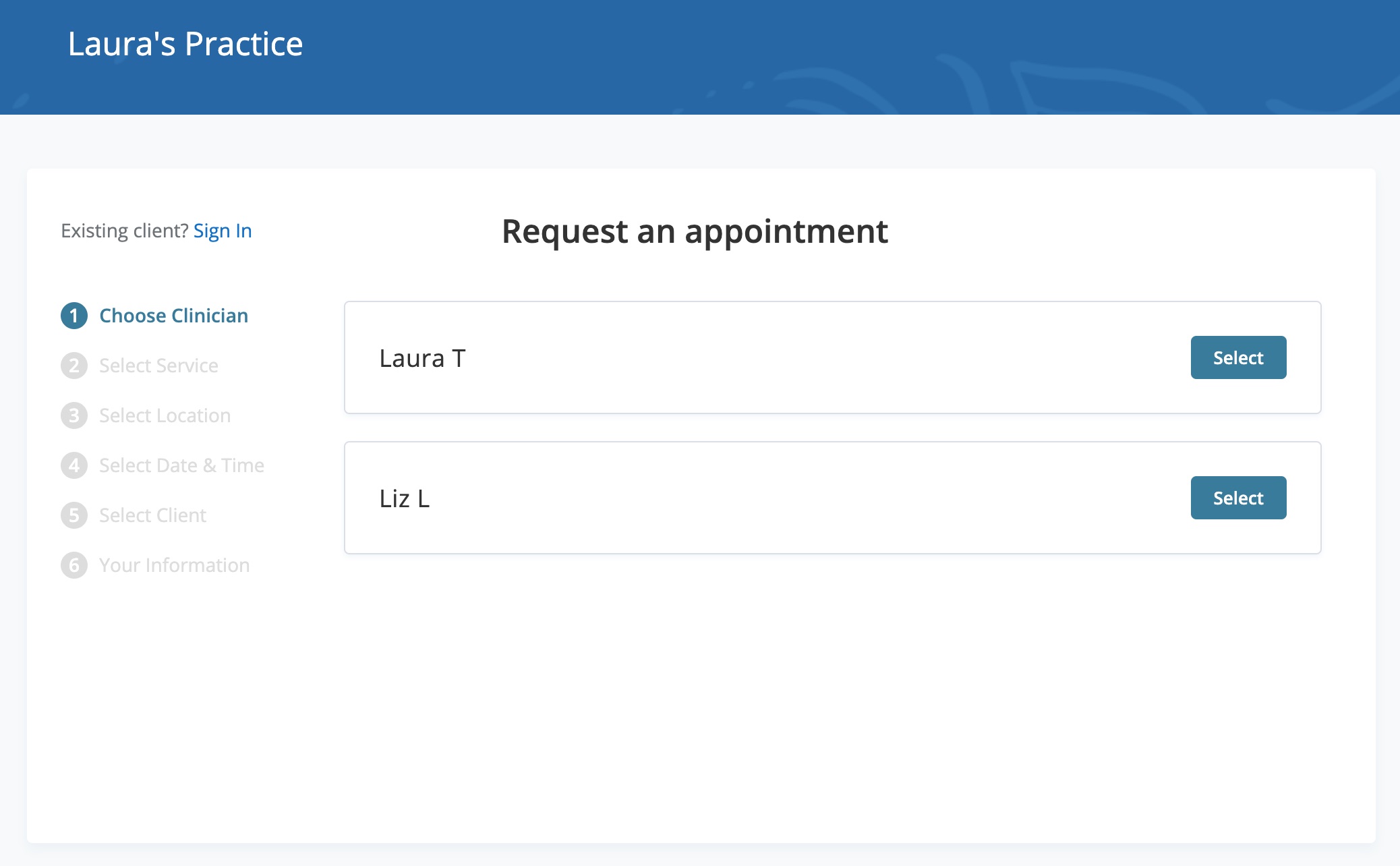Click the Request an appointment heading

(x=695, y=231)
